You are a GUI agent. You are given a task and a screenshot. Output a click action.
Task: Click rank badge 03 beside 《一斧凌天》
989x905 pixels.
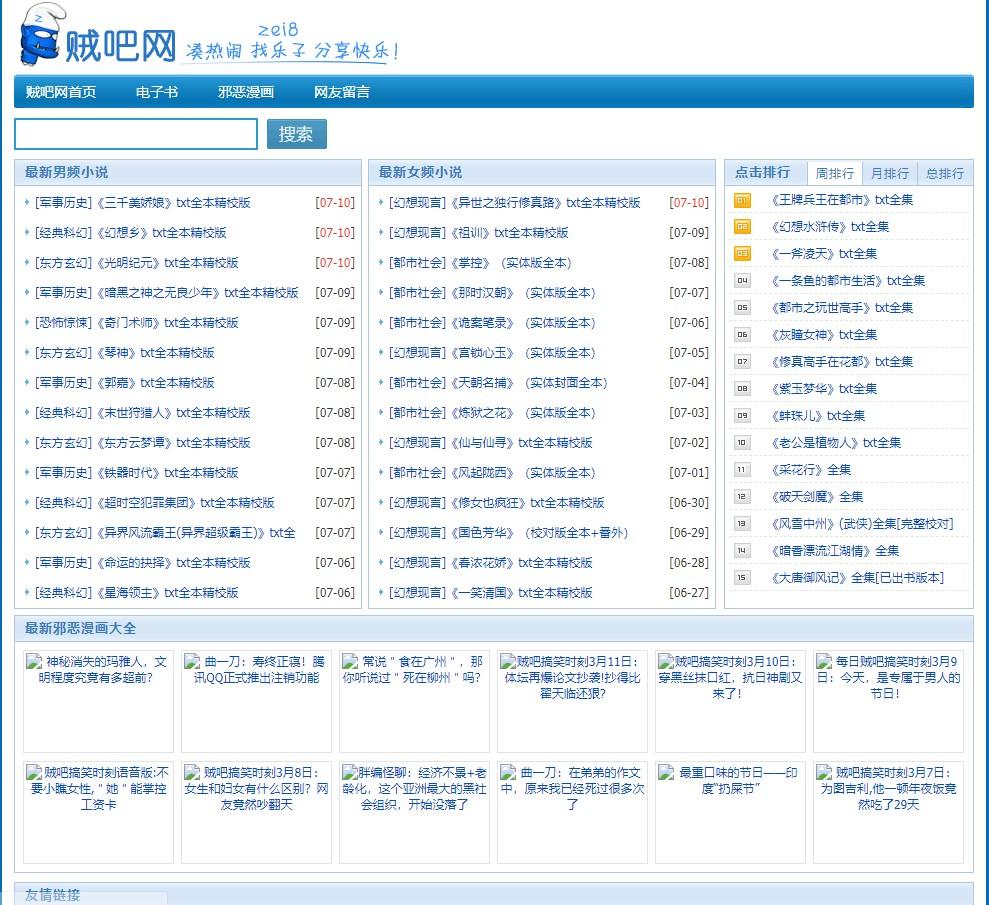click(742, 254)
